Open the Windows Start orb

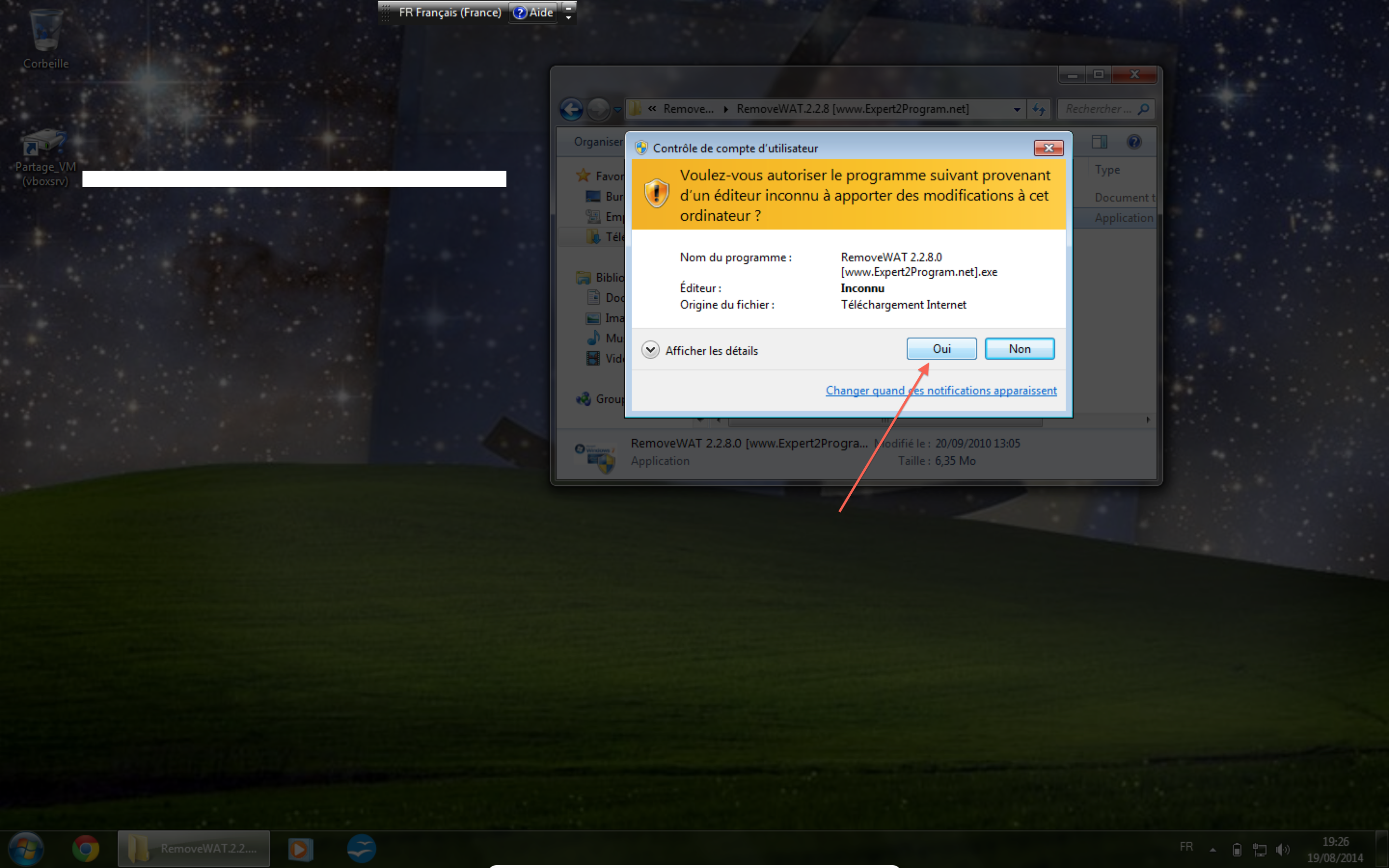(x=26, y=849)
